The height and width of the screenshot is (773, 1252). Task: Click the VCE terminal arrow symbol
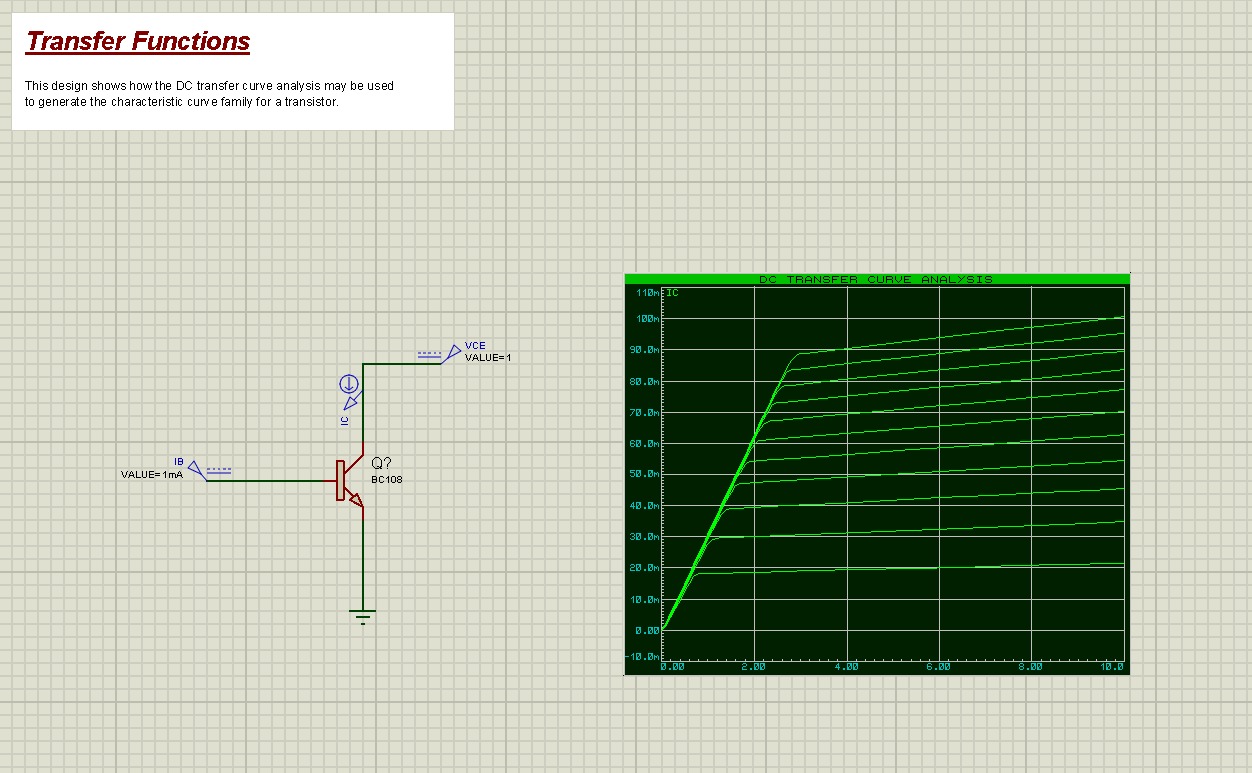pos(454,353)
